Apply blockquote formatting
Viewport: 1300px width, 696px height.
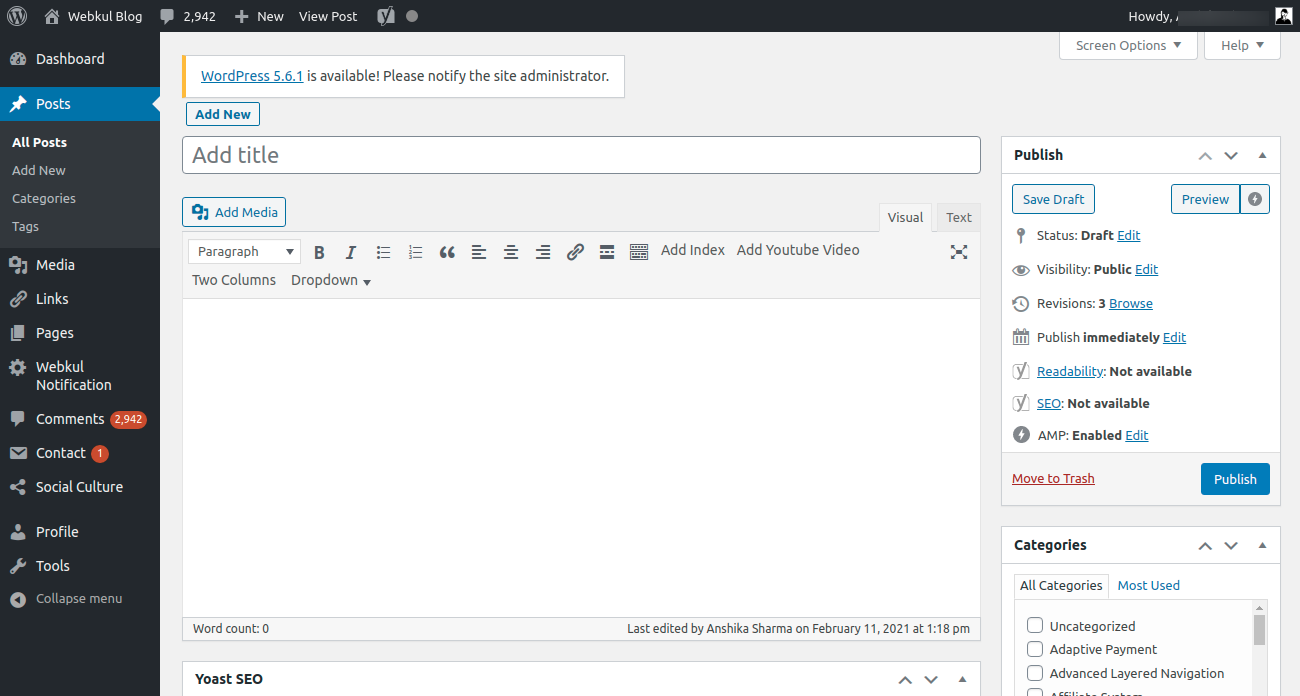coord(447,252)
